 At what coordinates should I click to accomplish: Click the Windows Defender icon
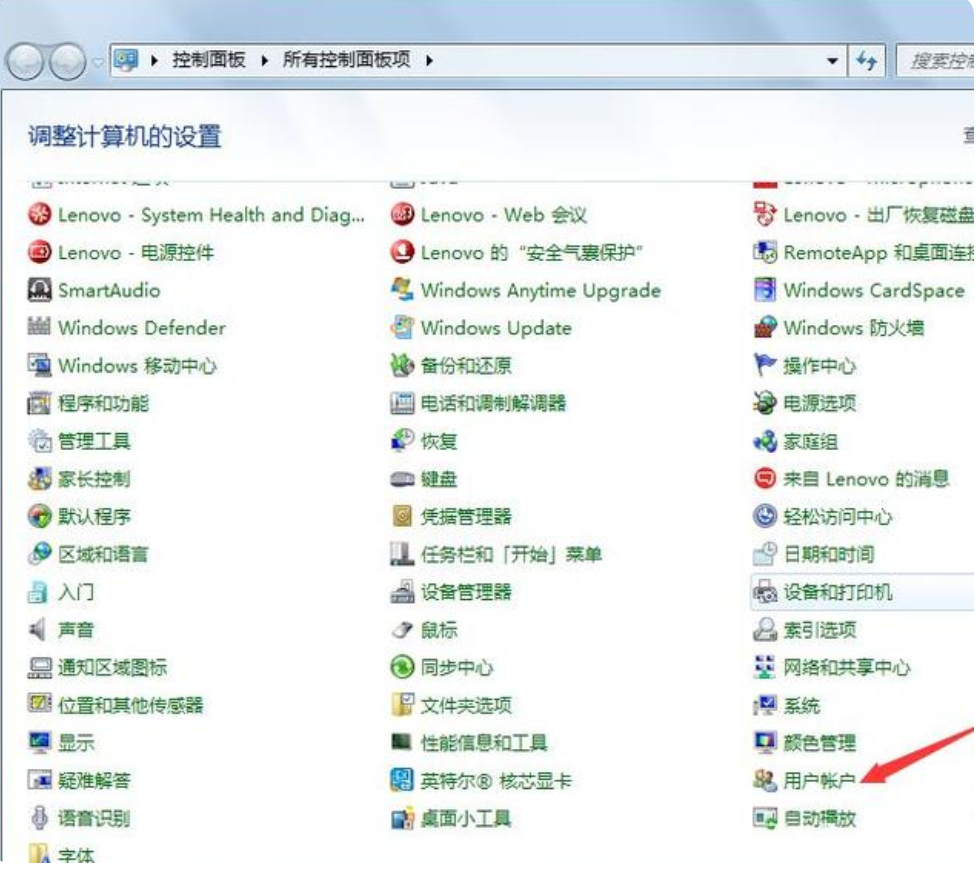click(x=40, y=328)
